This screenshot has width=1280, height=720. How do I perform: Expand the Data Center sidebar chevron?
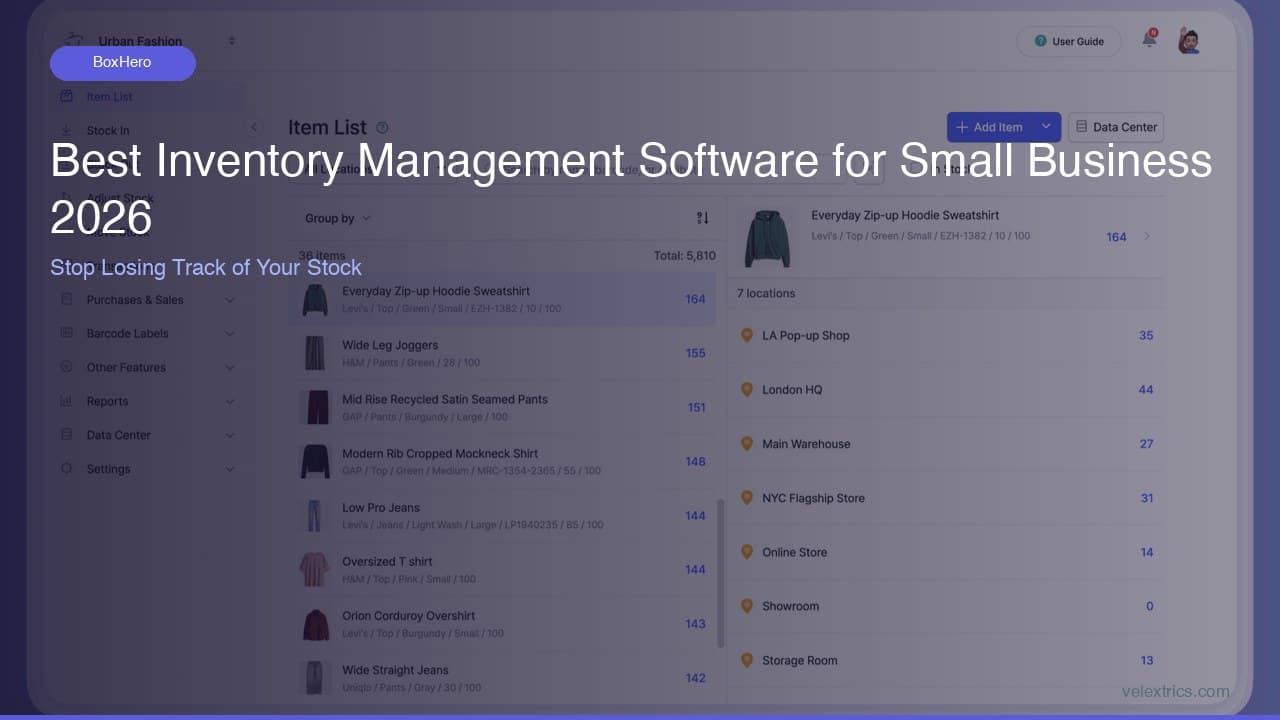click(x=229, y=435)
